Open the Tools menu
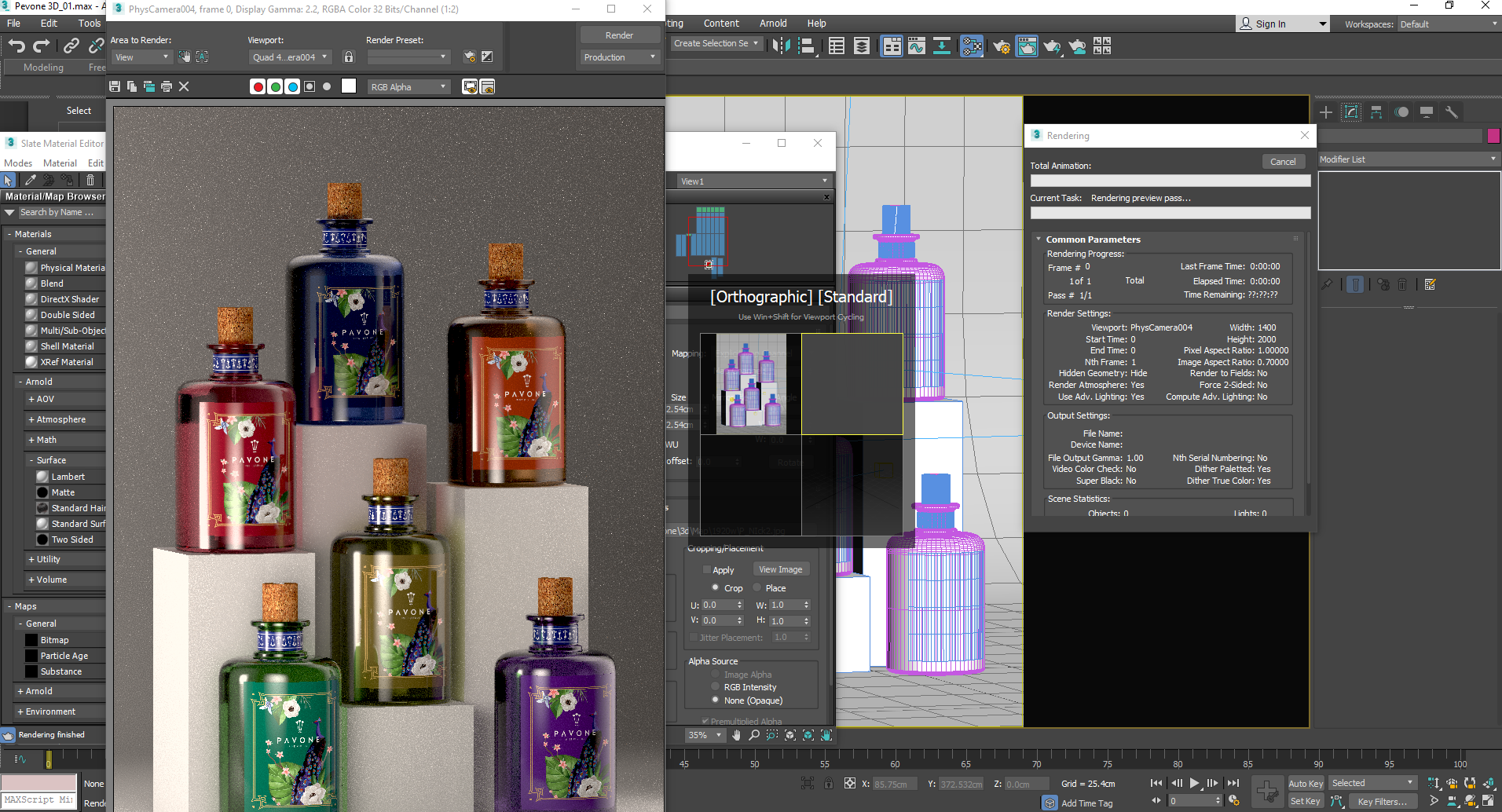 point(90,23)
